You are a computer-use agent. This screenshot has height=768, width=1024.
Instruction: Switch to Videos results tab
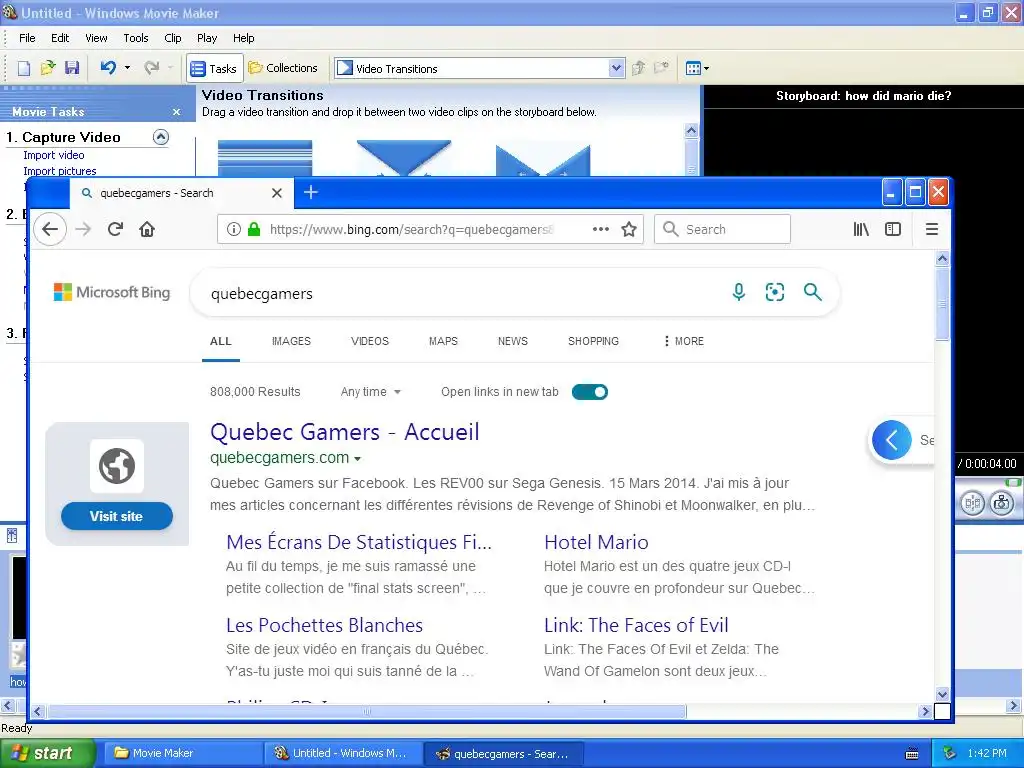click(370, 341)
